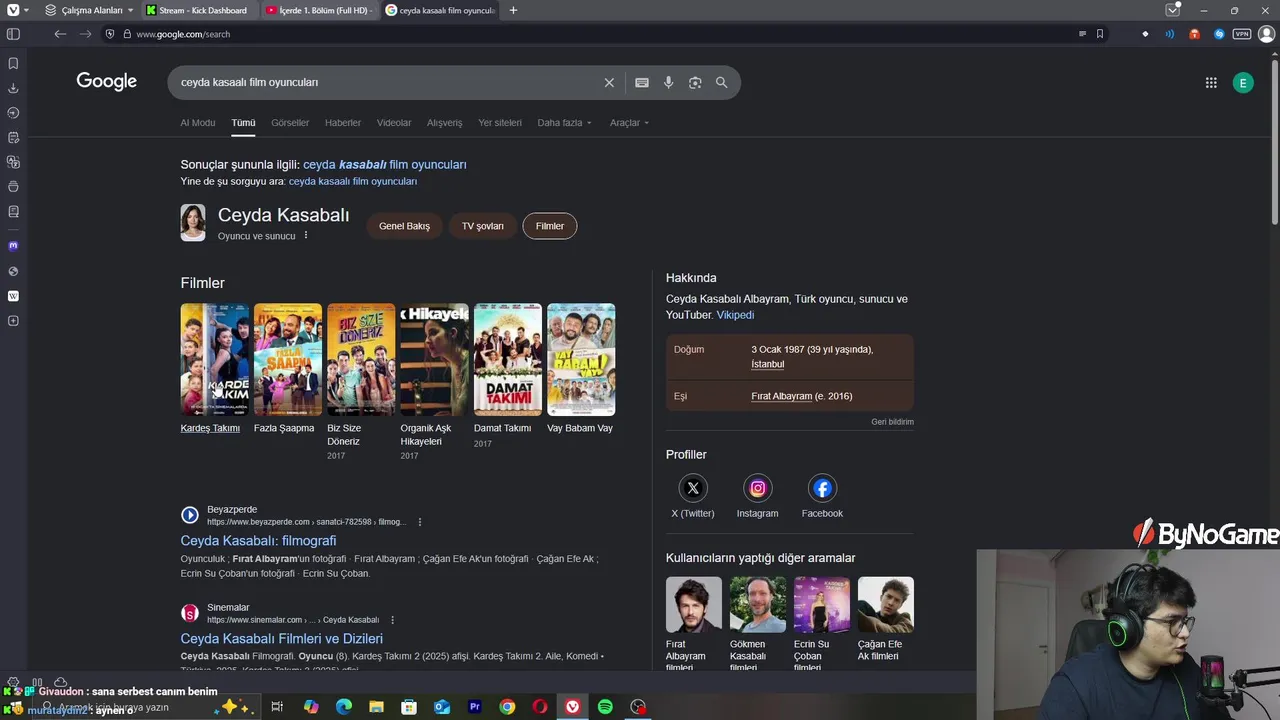The height and width of the screenshot is (720, 1280).
Task: Open Çalışma Alanları workspaces dropdown
Action: (89, 10)
